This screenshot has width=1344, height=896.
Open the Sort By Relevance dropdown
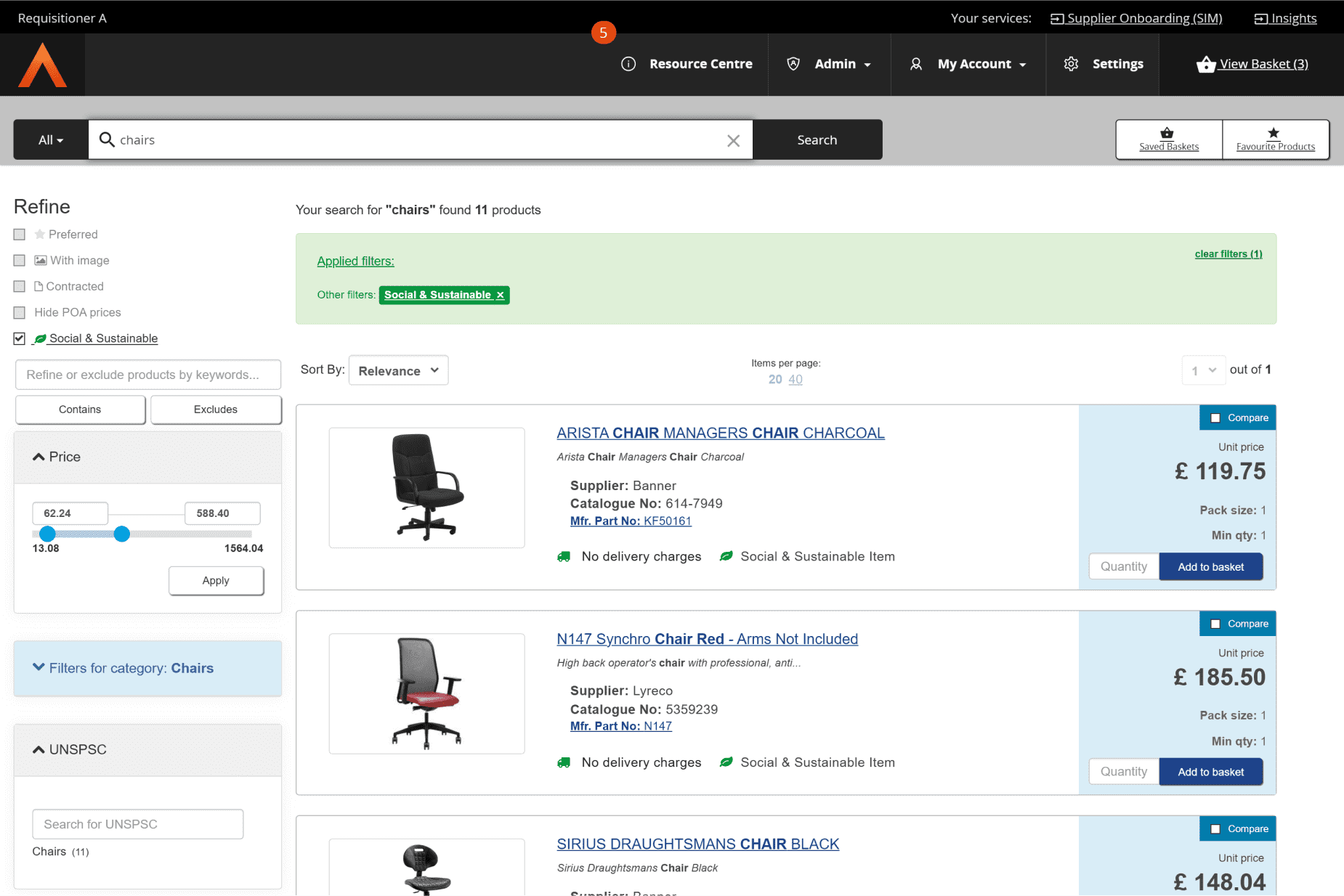coord(398,370)
